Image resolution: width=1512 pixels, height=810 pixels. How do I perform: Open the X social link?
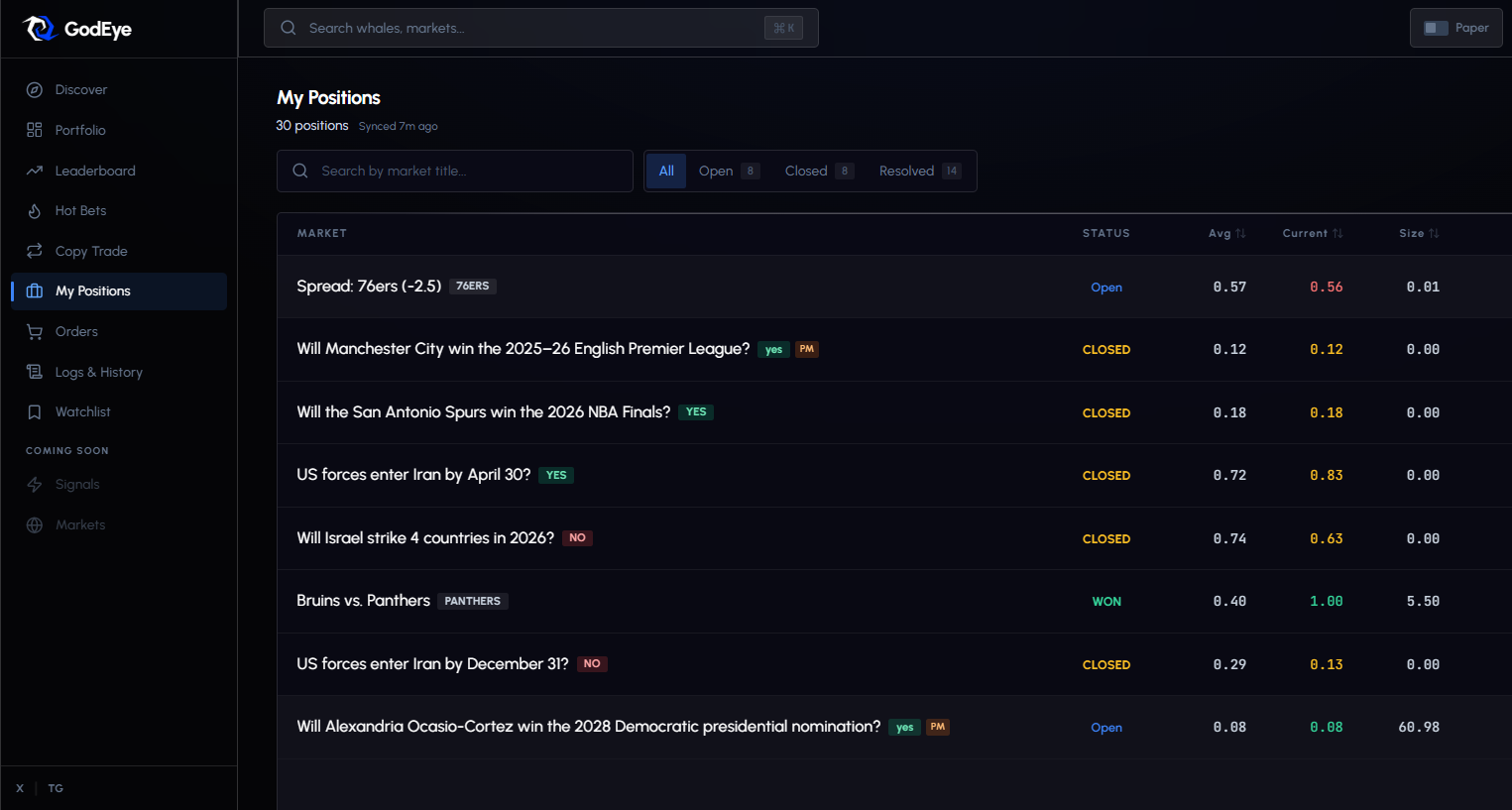click(20, 789)
